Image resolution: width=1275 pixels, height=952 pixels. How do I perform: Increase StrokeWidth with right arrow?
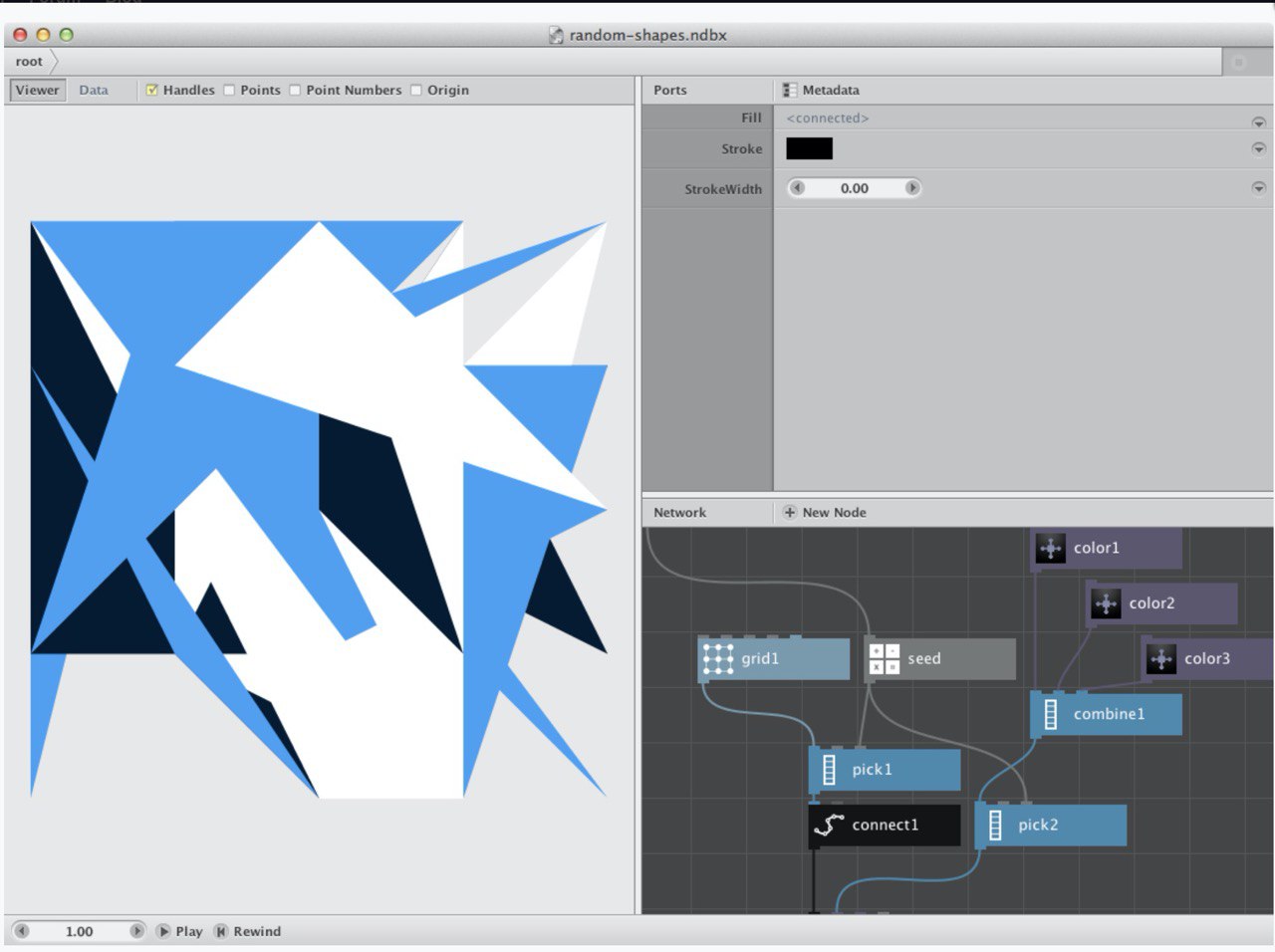[x=911, y=188]
